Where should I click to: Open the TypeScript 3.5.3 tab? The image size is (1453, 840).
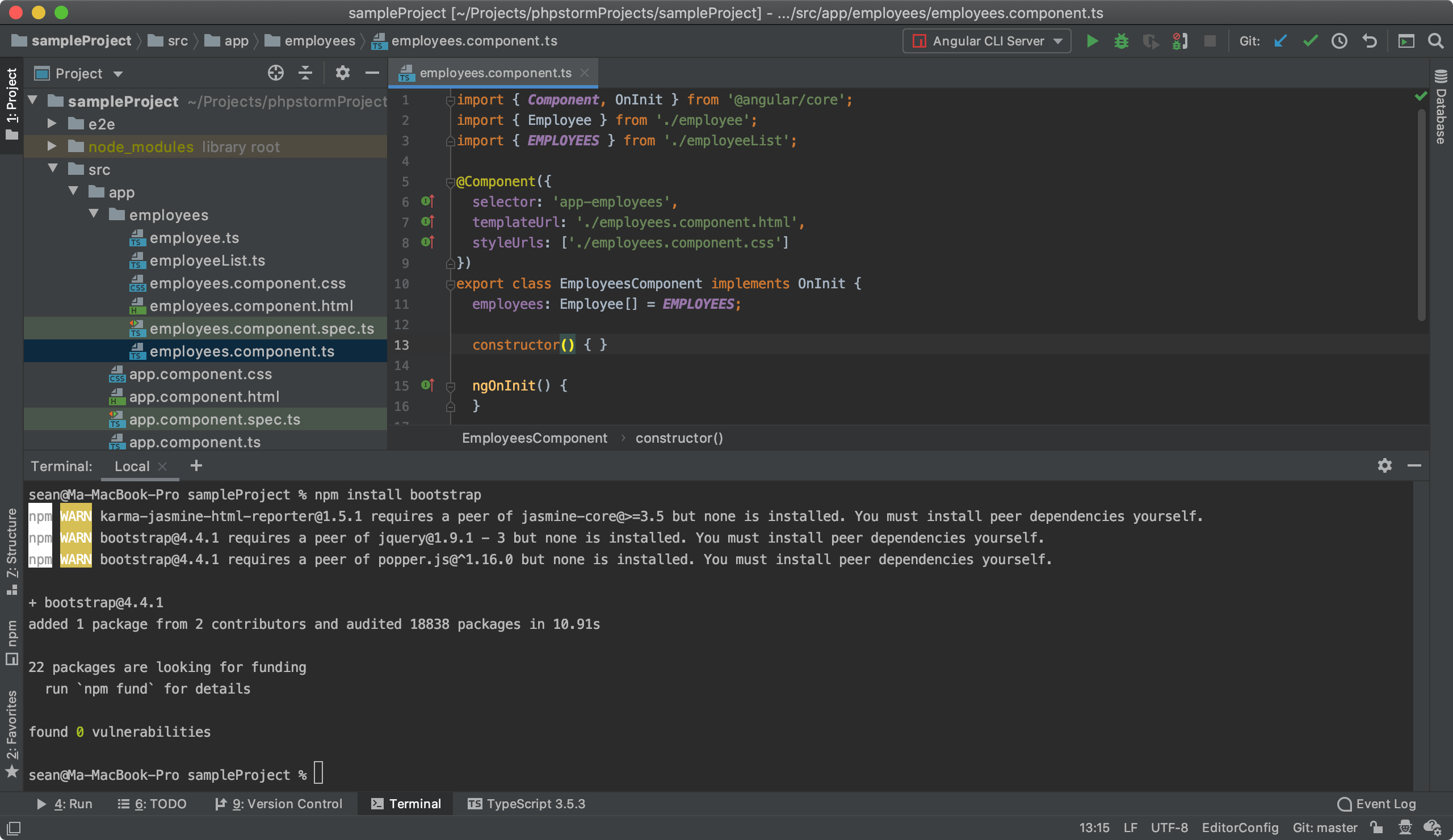(526, 804)
